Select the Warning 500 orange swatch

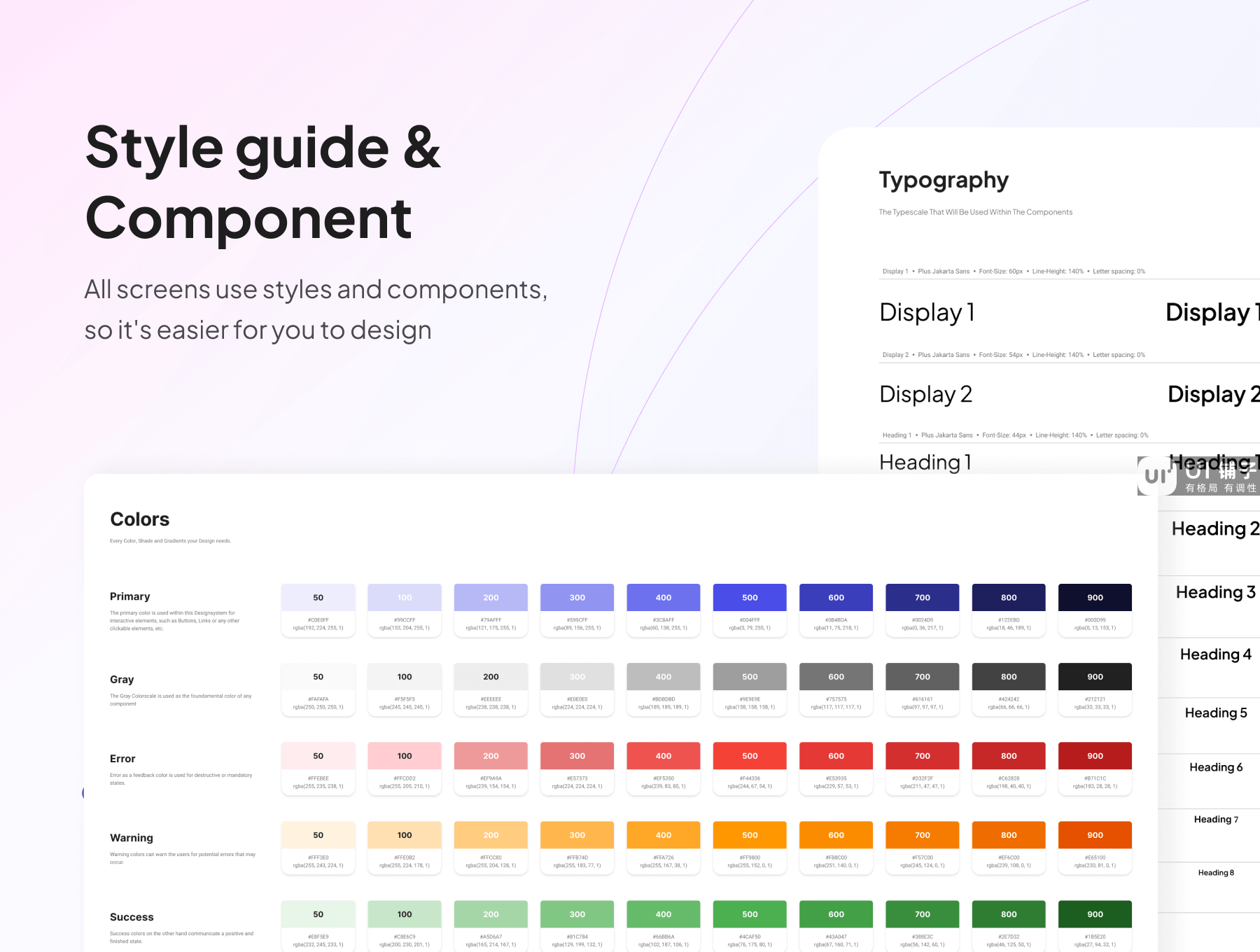click(x=750, y=847)
